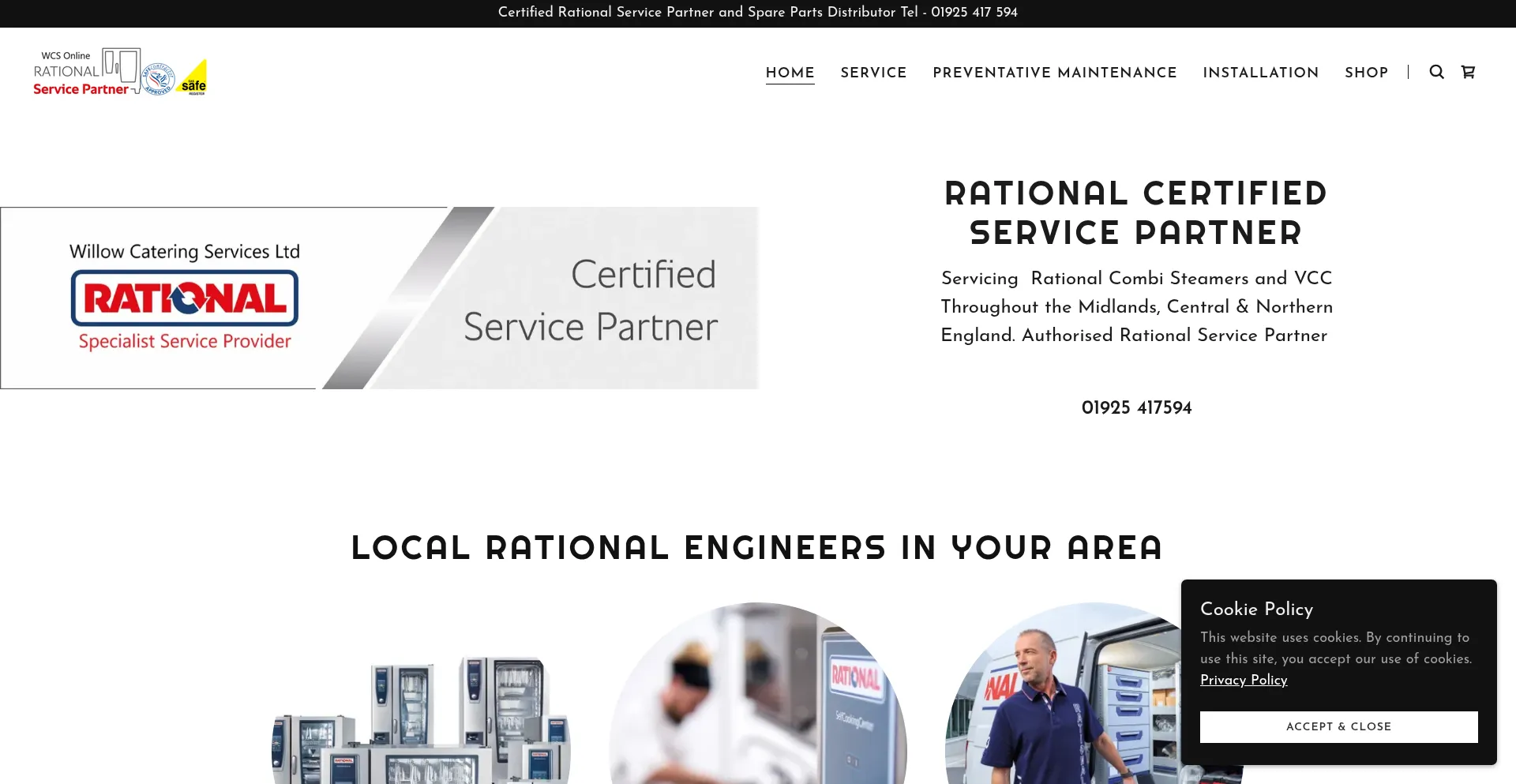Open the Service menu item
Viewport: 1516px width, 784px height.
pyautogui.click(x=873, y=73)
